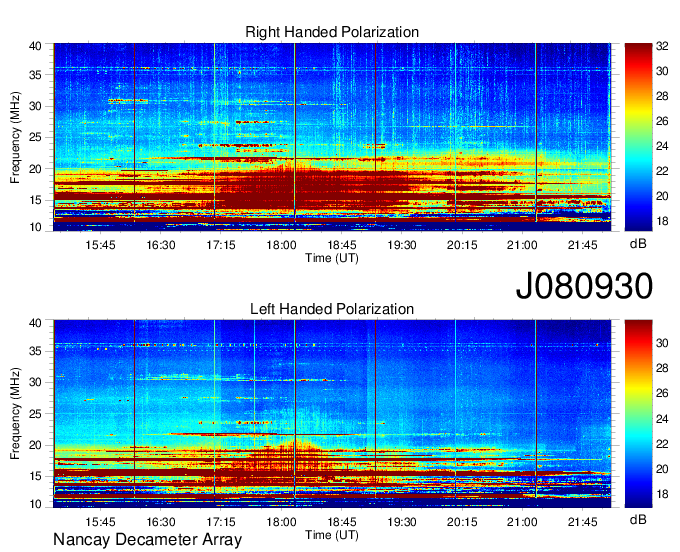
Task: Click the 21:45 tick on the top time axis
Action: (582, 245)
